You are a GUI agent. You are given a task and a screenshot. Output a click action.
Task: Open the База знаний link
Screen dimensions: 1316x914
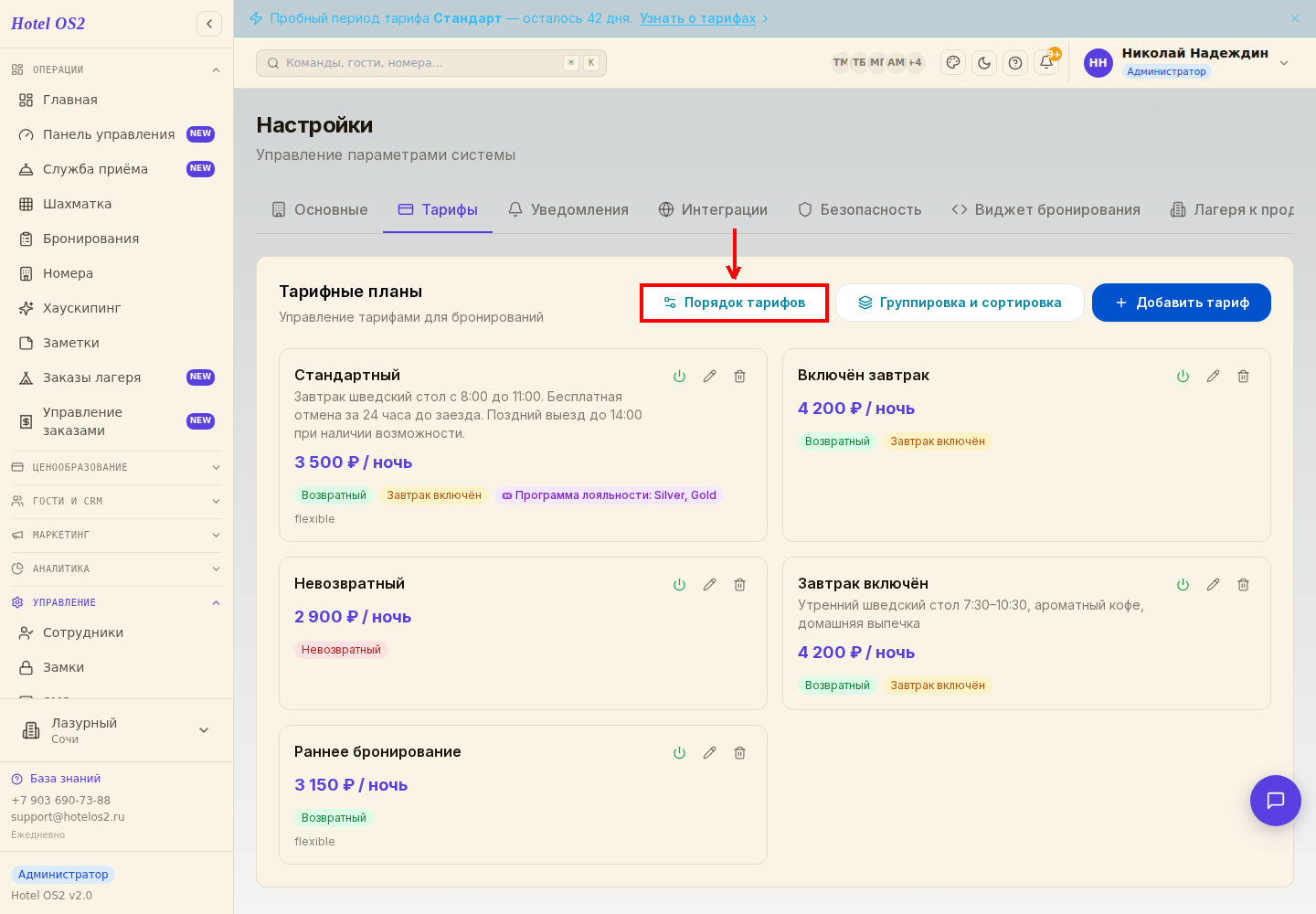tap(56, 779)
